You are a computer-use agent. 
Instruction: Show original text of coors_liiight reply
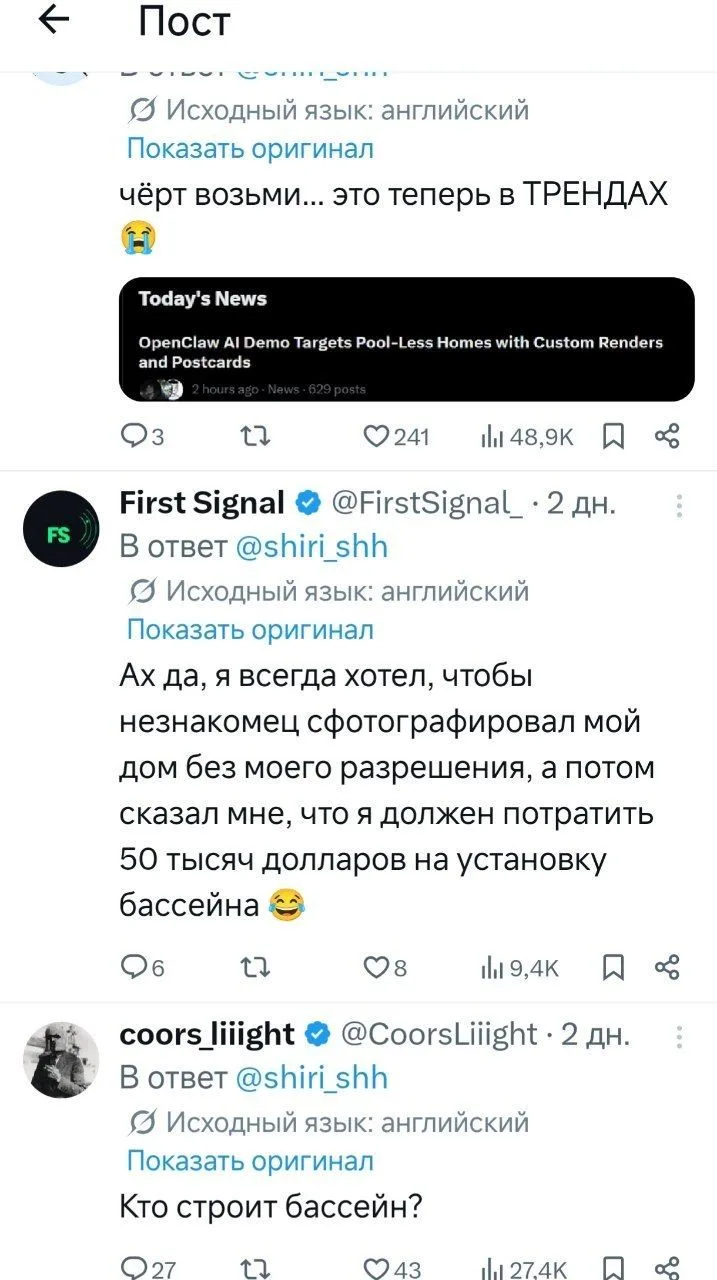tap(250, 1160)
